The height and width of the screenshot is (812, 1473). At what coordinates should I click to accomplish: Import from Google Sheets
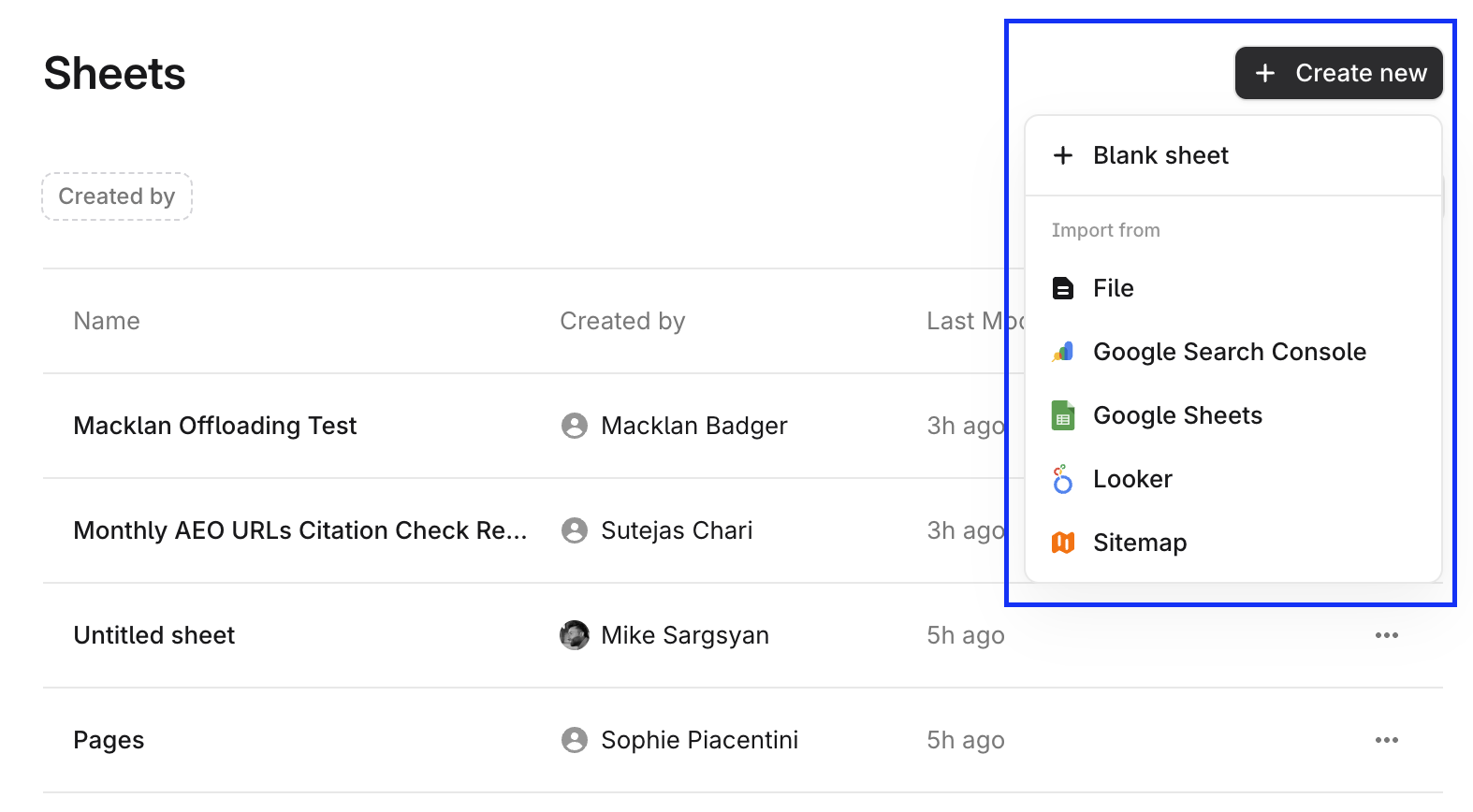coord(1233,415)
